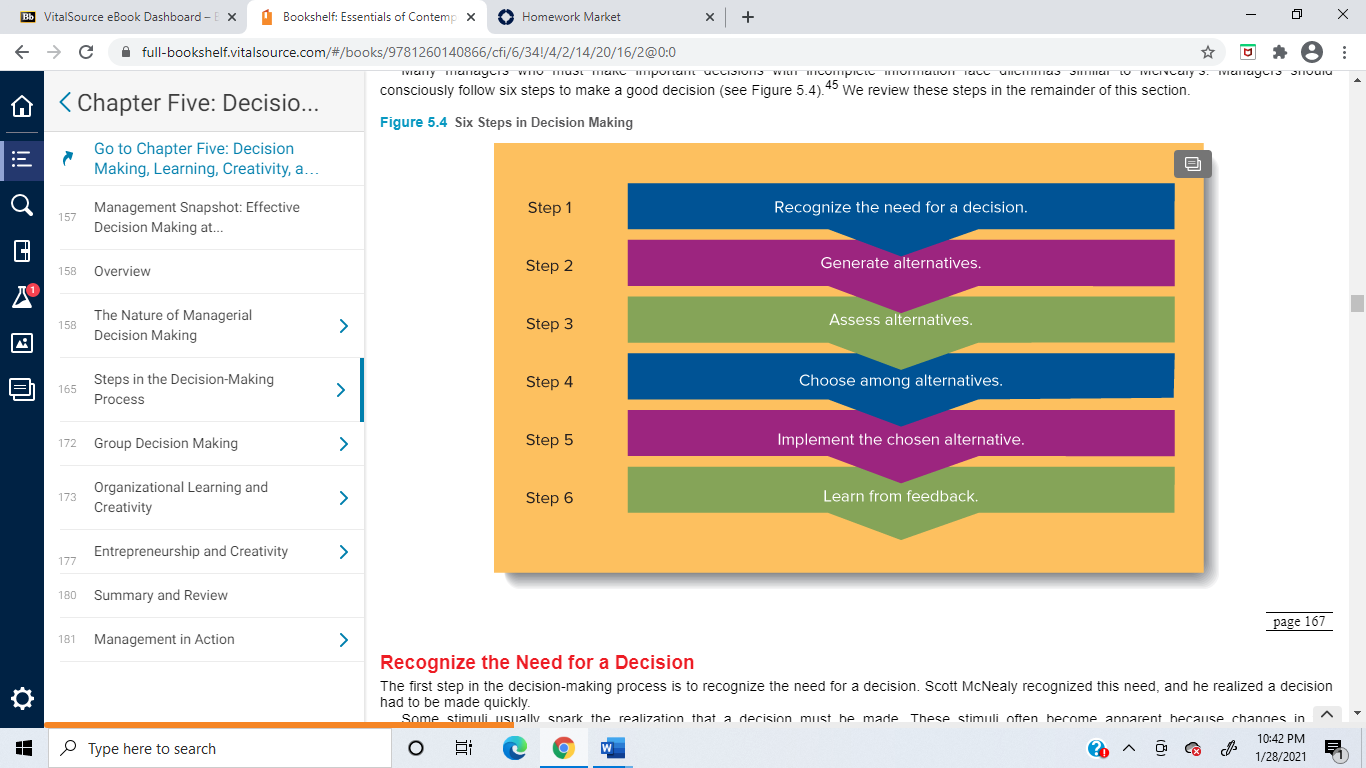Open the notebook icon in left sidebar
The height and width of the screenshot is (768, 1366).
point(22,251)
